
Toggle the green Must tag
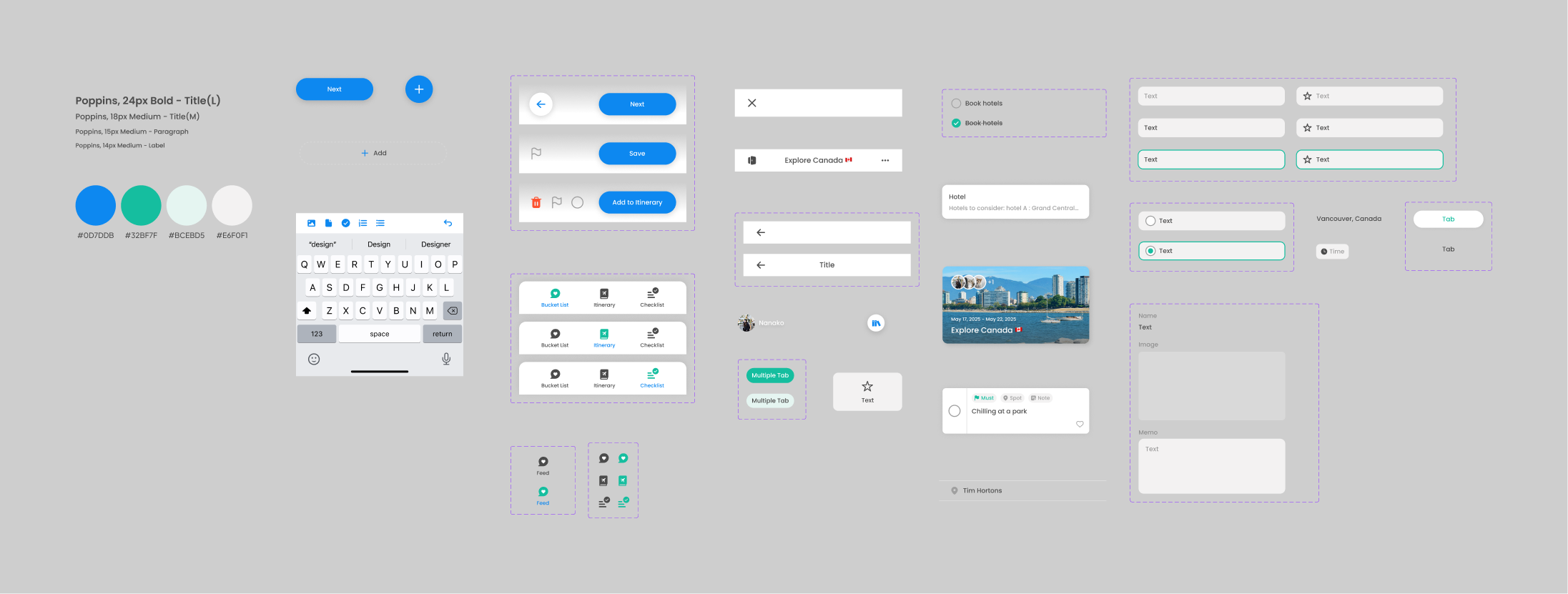coord(984,398)
